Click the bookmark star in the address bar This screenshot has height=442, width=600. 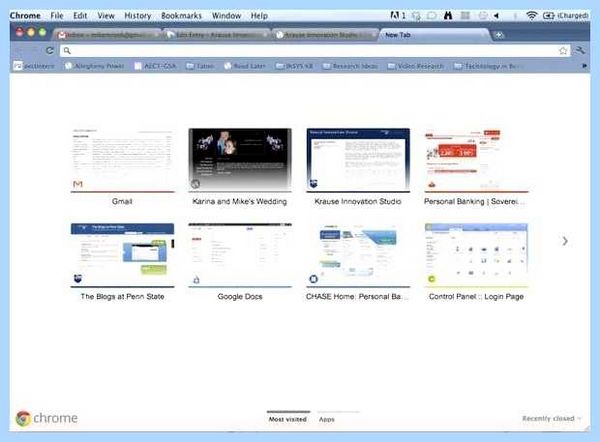[563, 51]
